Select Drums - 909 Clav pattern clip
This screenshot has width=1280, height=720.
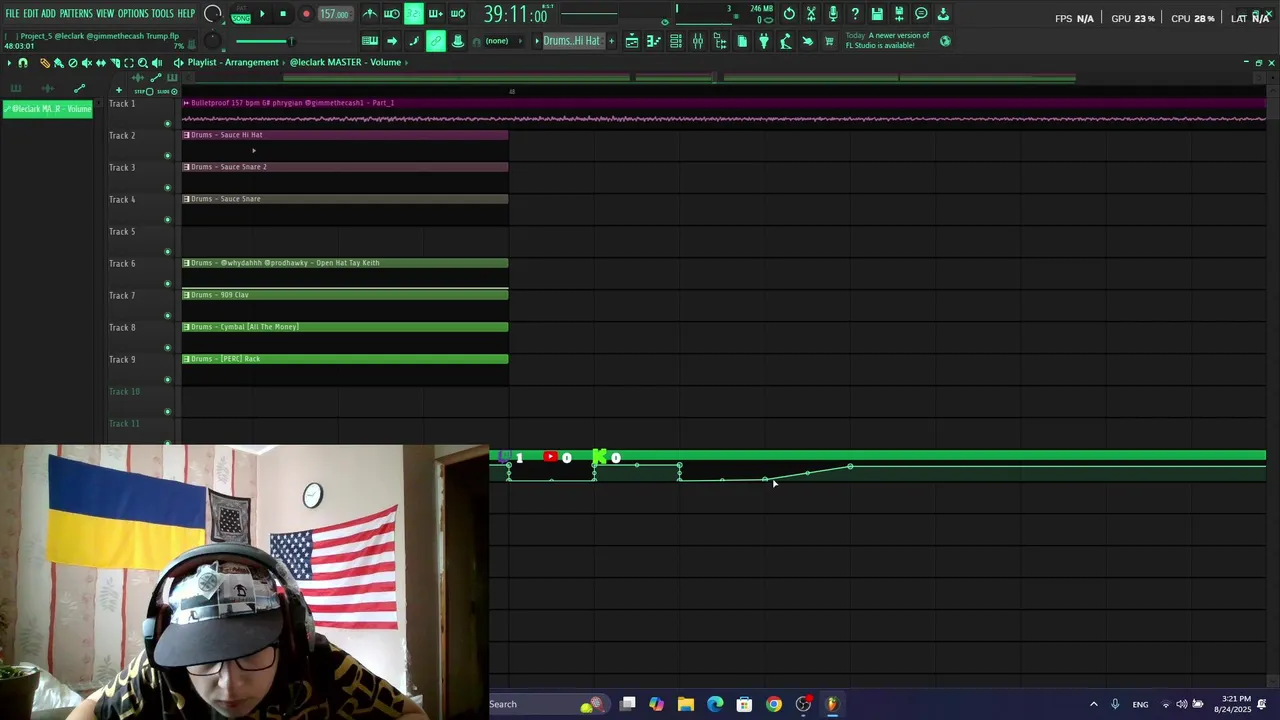point(345,295)
